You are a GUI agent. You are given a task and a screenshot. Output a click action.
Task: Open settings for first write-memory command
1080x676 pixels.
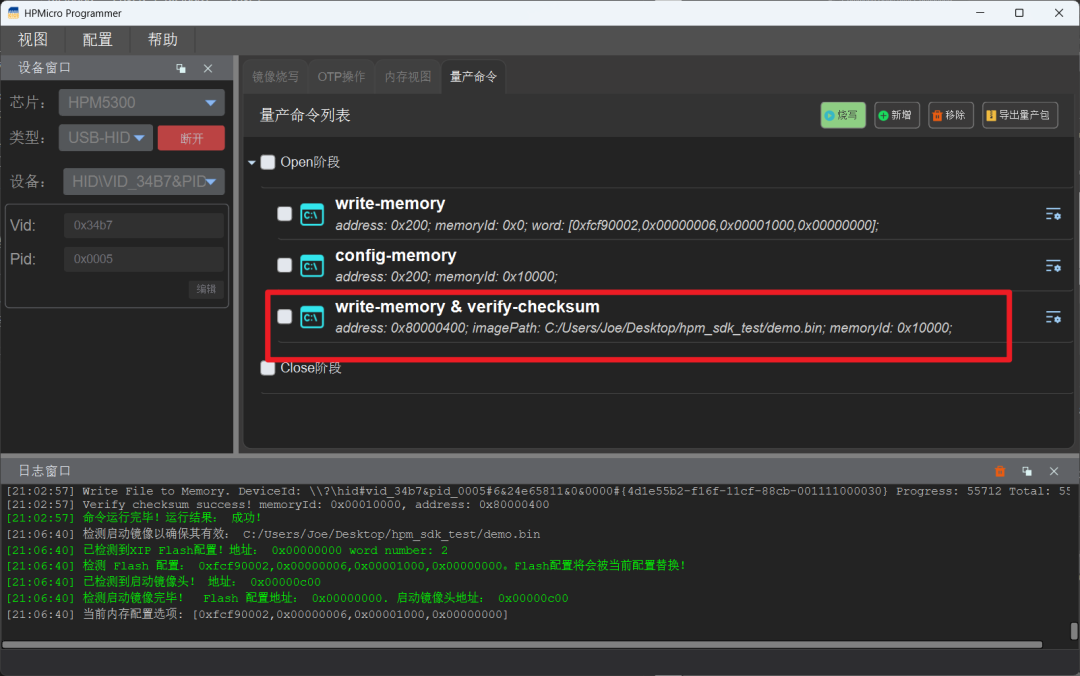click(1052, 214)
